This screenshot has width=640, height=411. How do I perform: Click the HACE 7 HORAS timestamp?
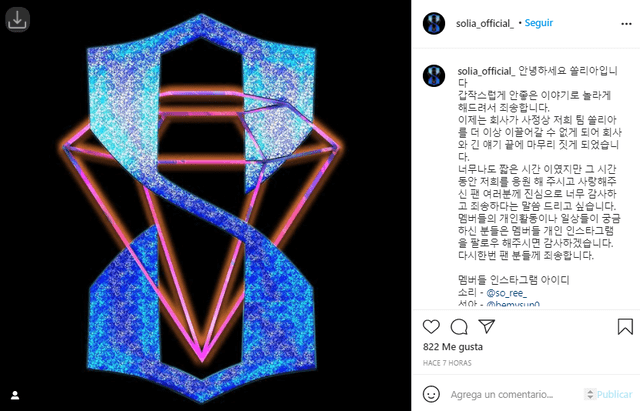447,363
